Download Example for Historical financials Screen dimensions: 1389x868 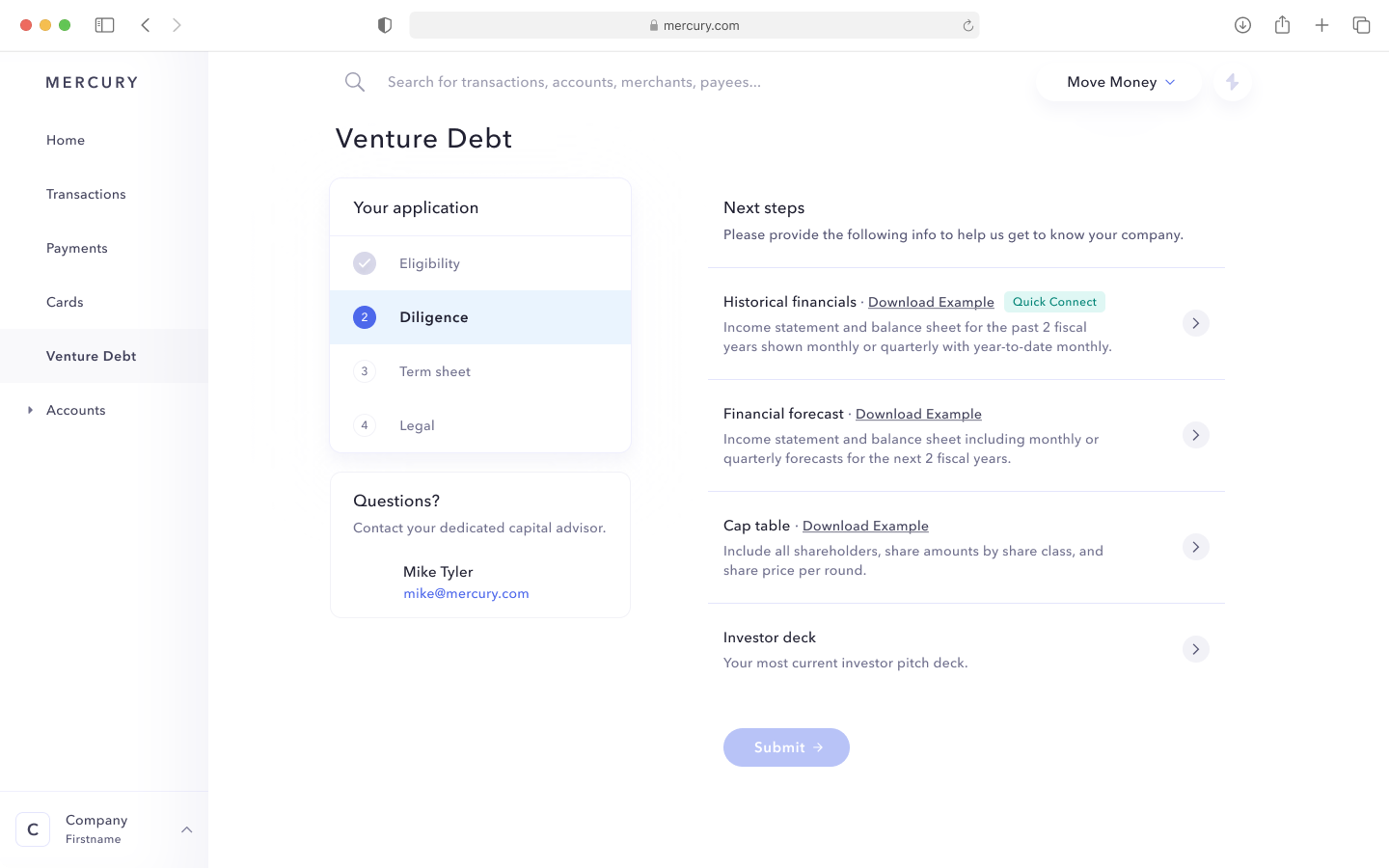[x=931, y=302]
